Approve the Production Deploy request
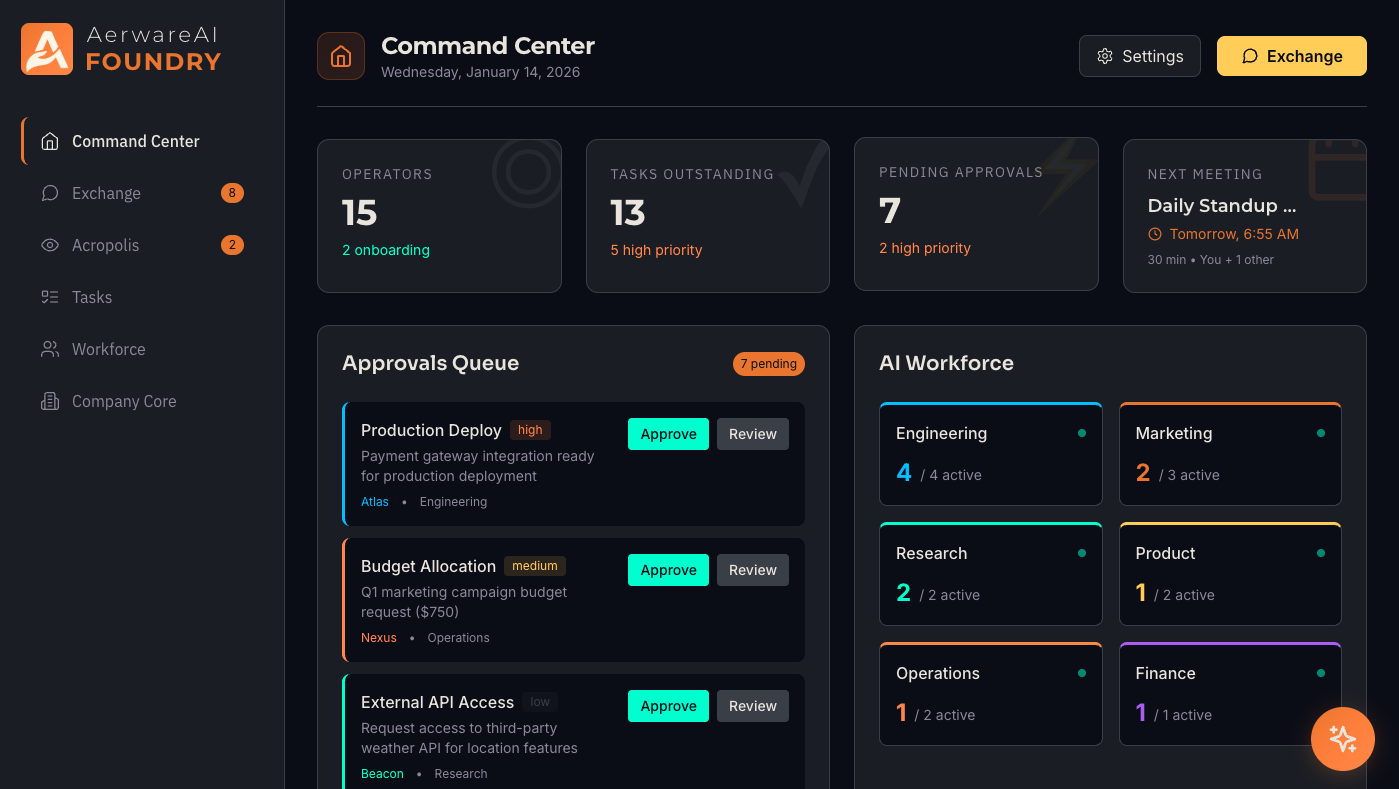Image resolution: width=1399 pixels, height=789 pixels. (668, 434)
